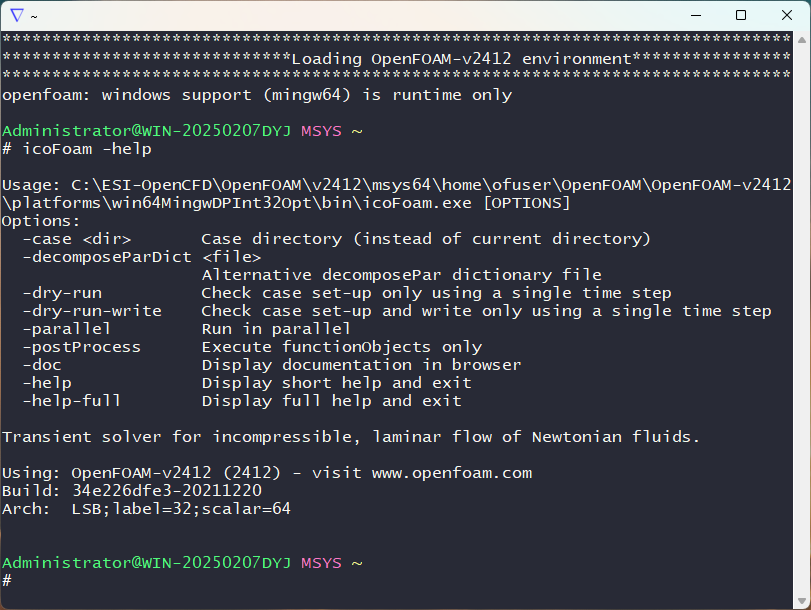Click the 'icoFoam.exe [OPTIONS]' usage text

click(x=465, y=203)
